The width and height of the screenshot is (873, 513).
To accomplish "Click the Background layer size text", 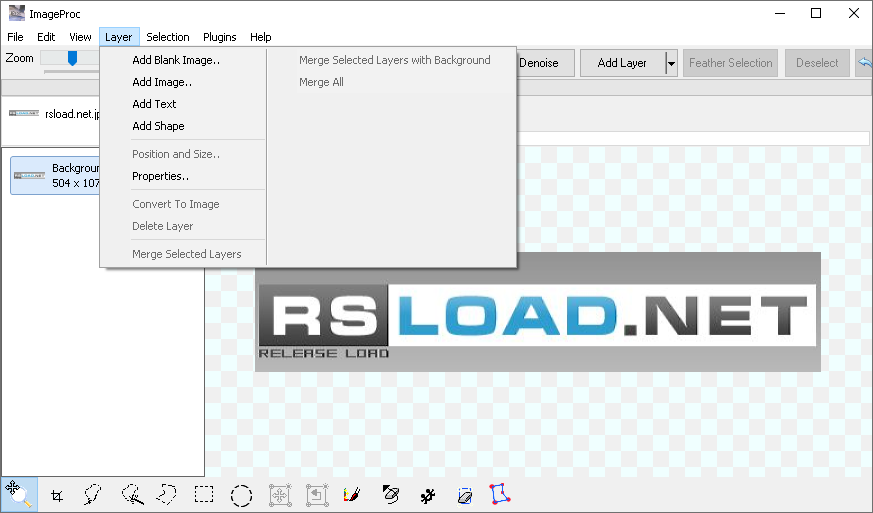I will tap(76, 183).
